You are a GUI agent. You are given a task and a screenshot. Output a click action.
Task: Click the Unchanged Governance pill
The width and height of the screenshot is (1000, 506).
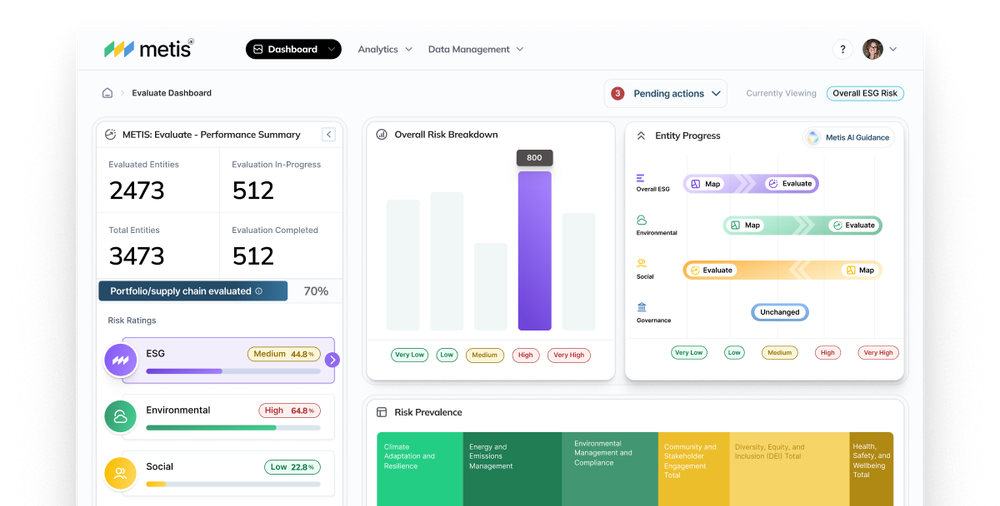(x=780, y=312)
